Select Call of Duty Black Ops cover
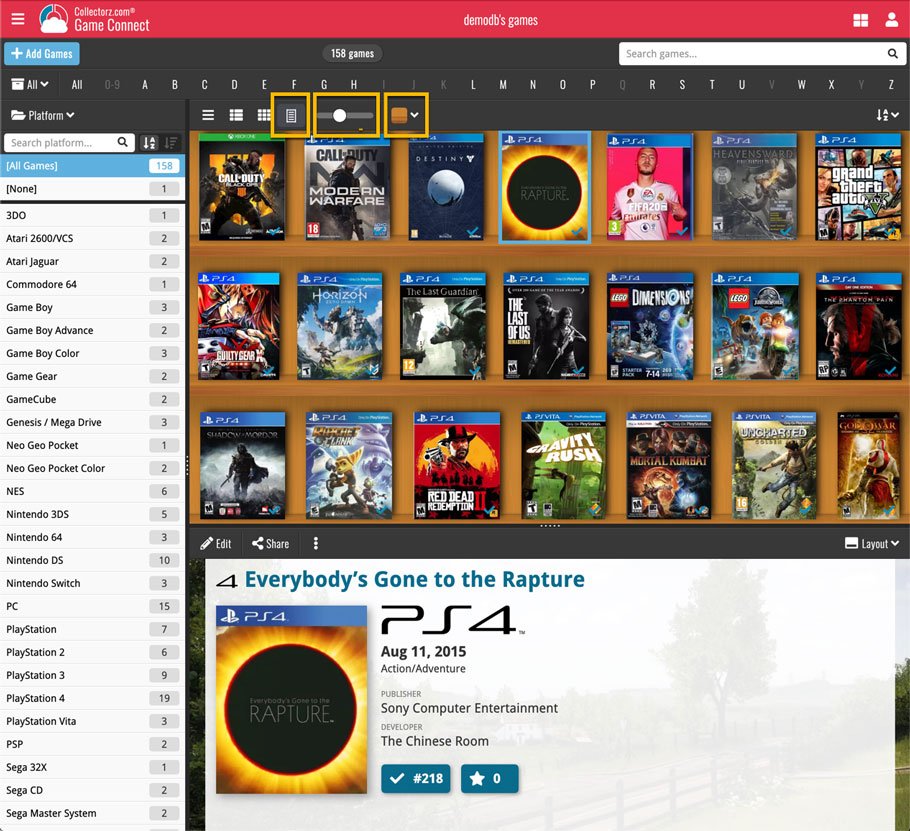Screen dimensions: 910x831 point(241,187)
